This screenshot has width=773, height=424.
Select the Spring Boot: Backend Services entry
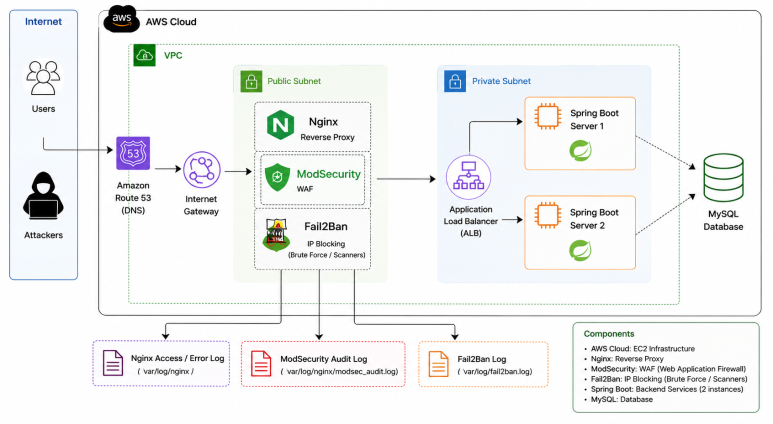tap(667, 389)
